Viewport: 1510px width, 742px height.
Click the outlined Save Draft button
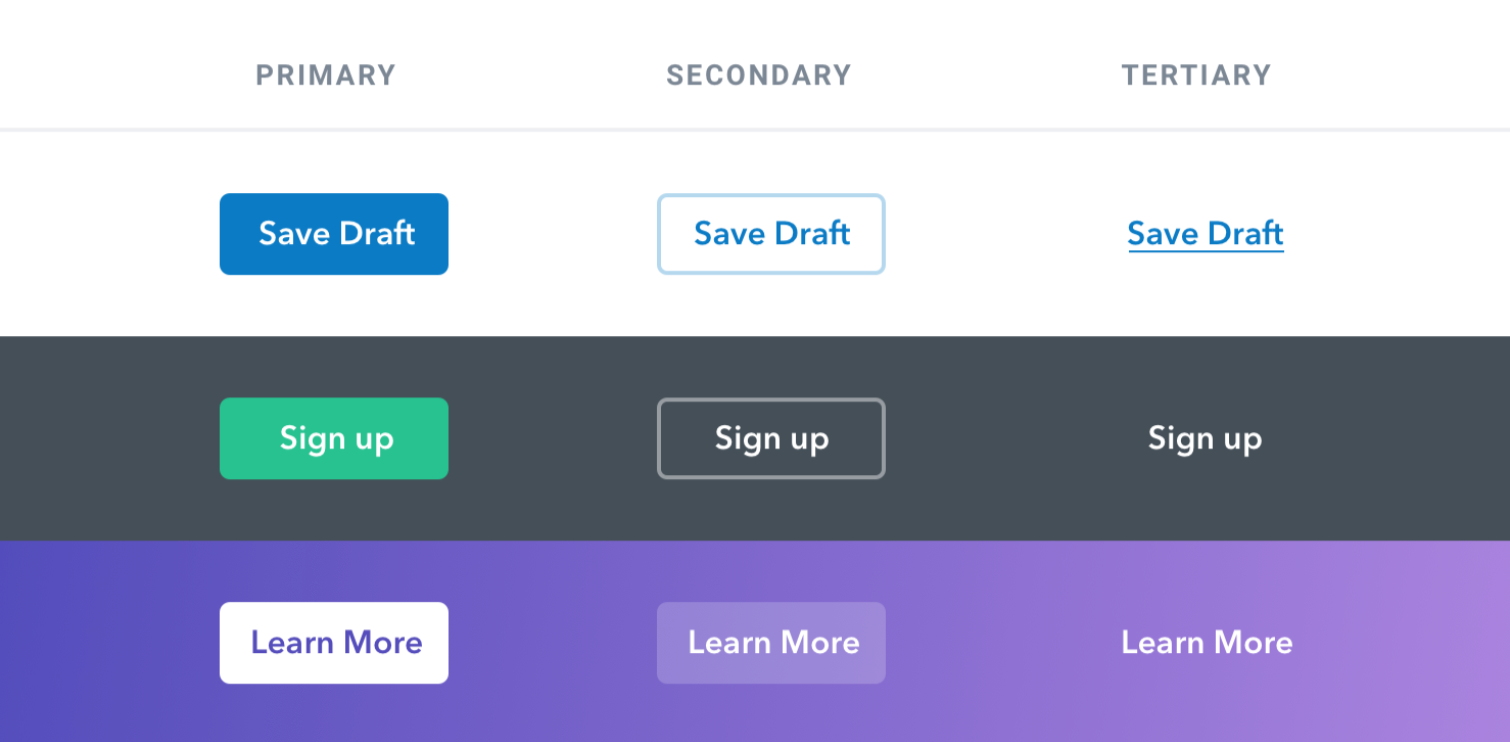pyautogui.click(x=771, y=234)
